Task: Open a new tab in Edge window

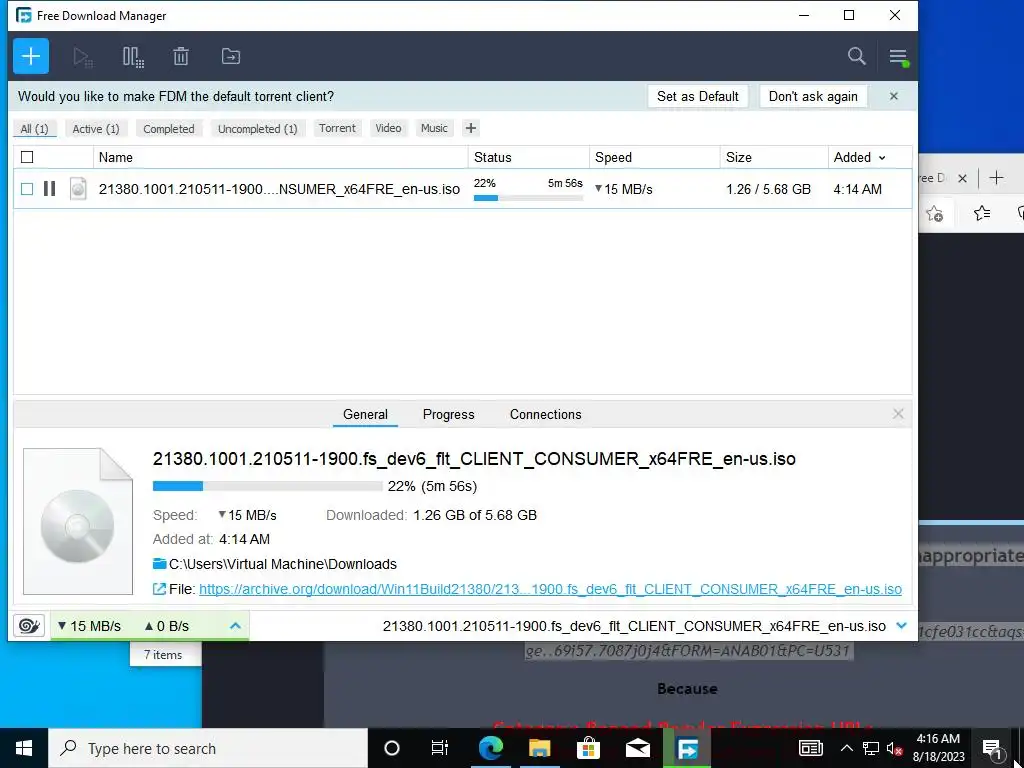Action: click(x=996, y=178)
